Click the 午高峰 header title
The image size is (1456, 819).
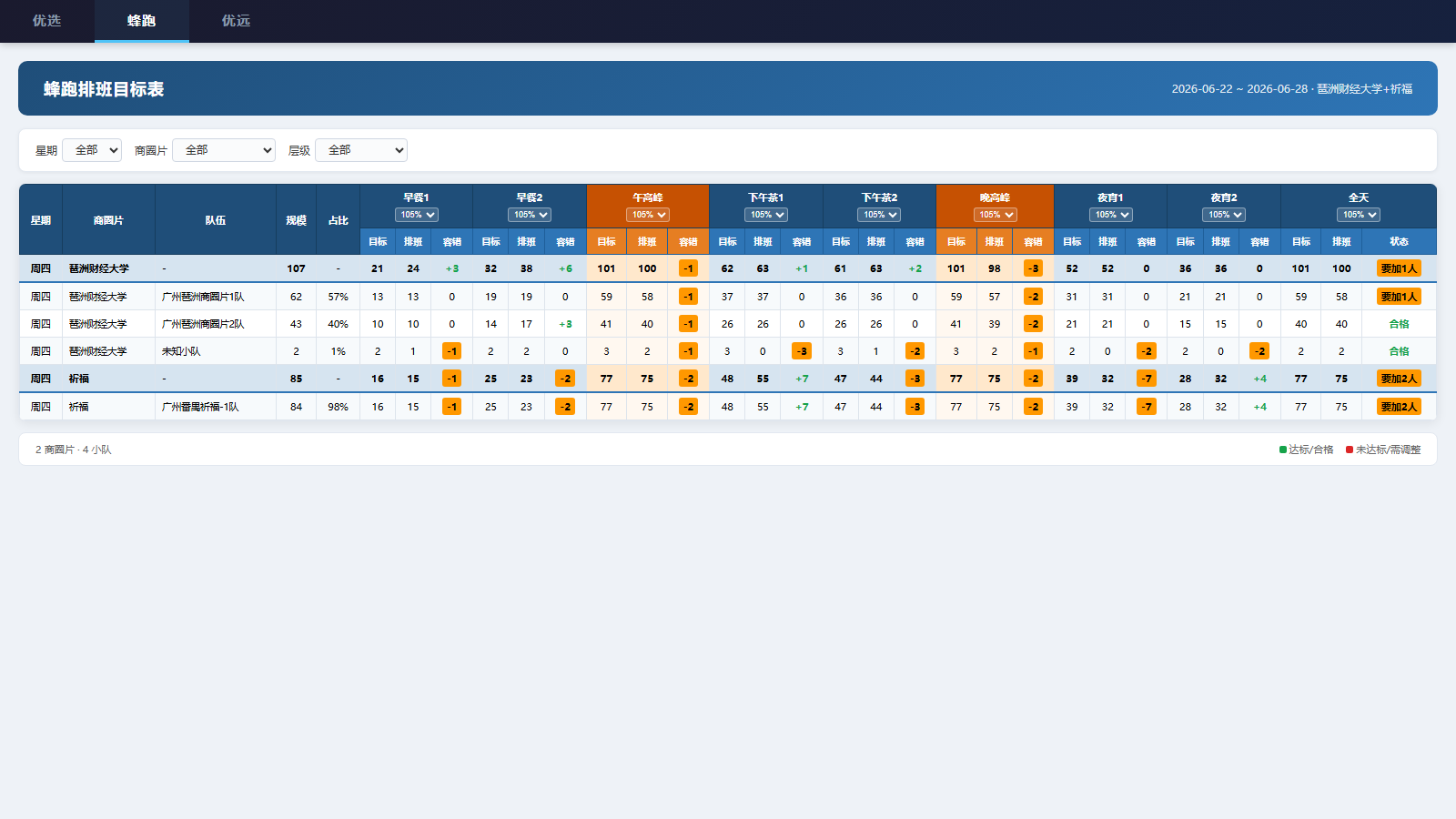pos(648,197)
